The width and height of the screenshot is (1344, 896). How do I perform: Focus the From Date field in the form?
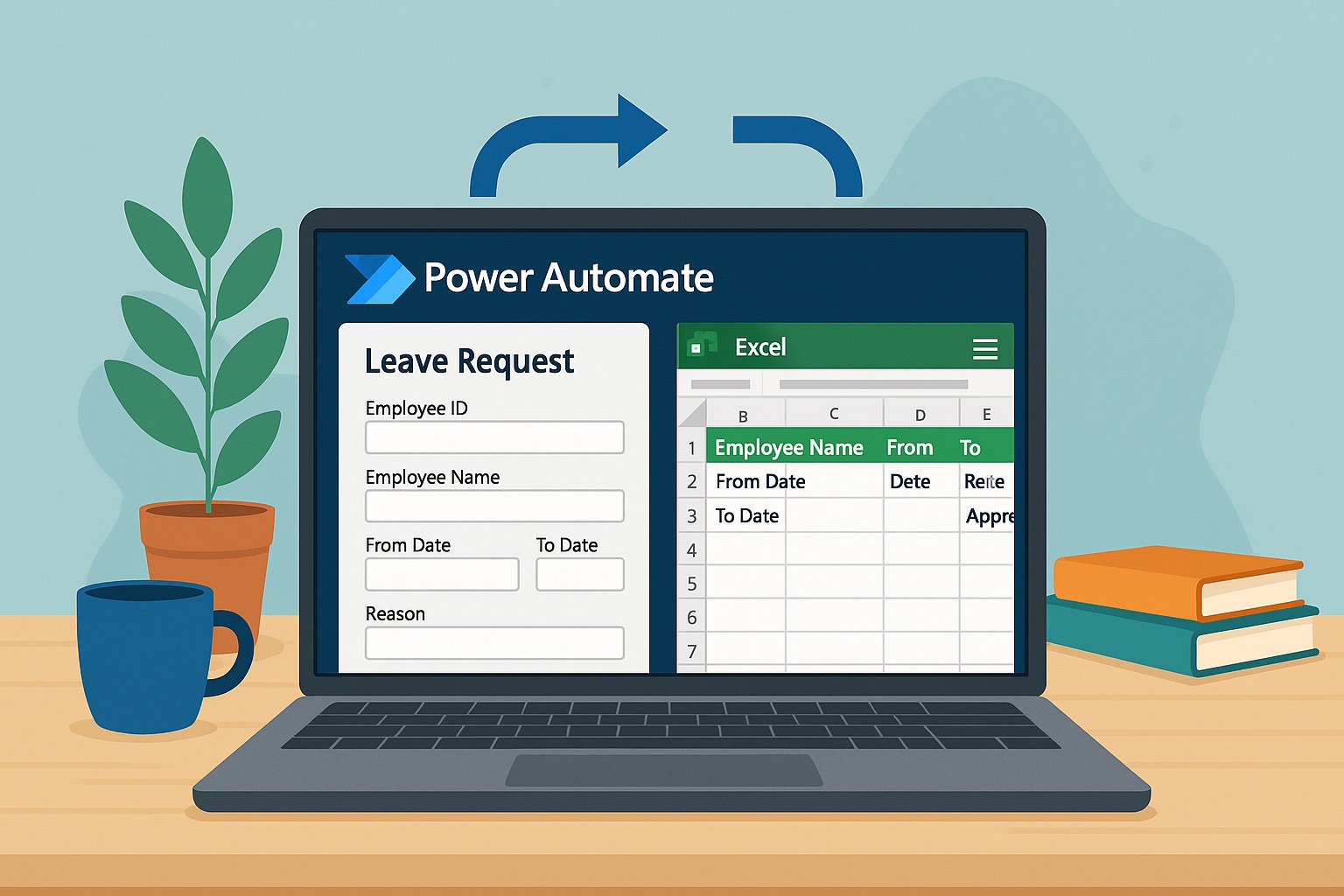tap(442, 575)
